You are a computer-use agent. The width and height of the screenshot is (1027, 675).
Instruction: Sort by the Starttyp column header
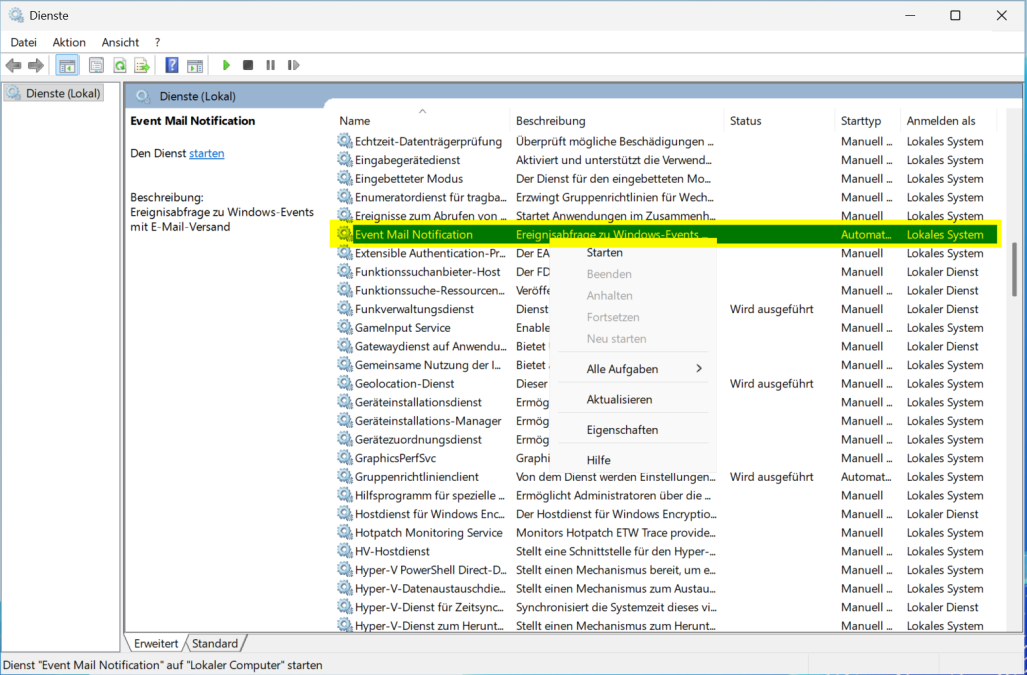(x=868, y=120)
